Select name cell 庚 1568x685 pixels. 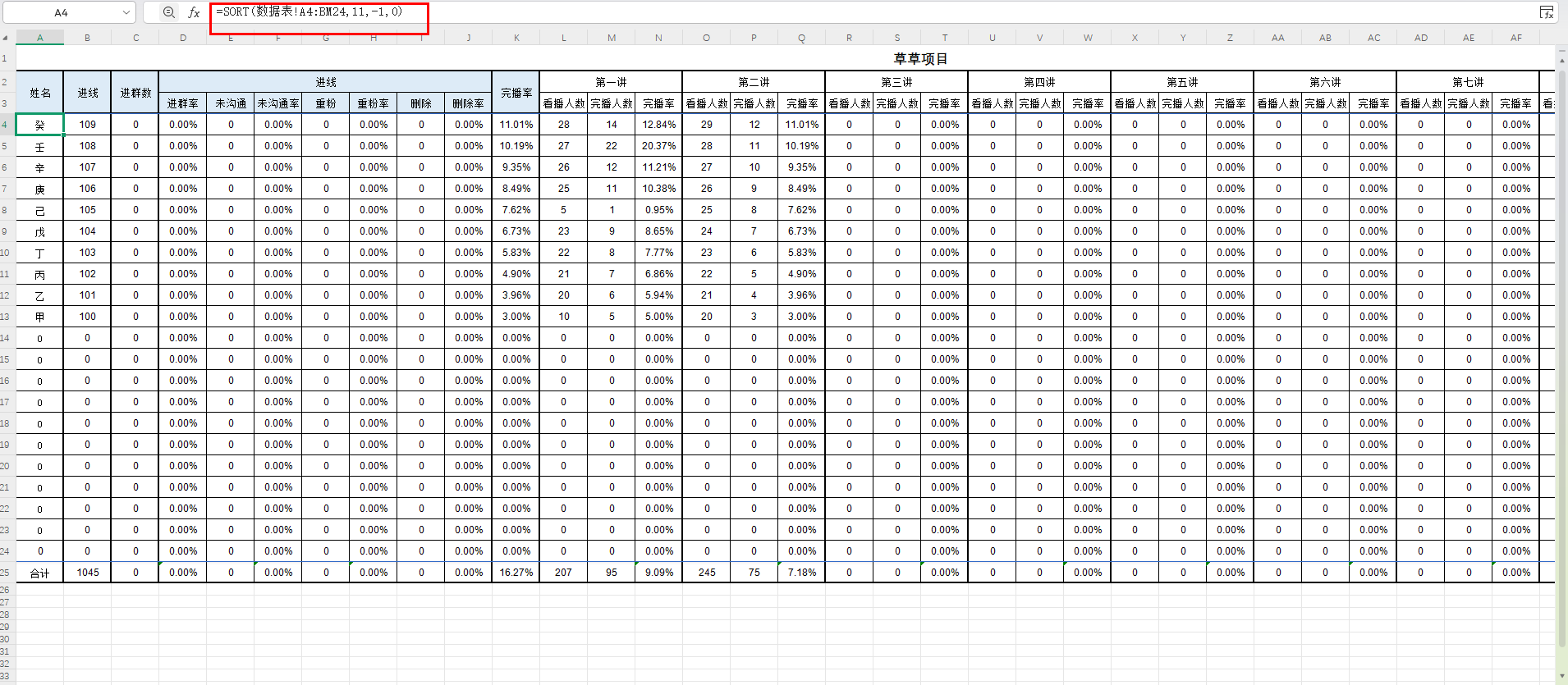(x=39, y=189)
